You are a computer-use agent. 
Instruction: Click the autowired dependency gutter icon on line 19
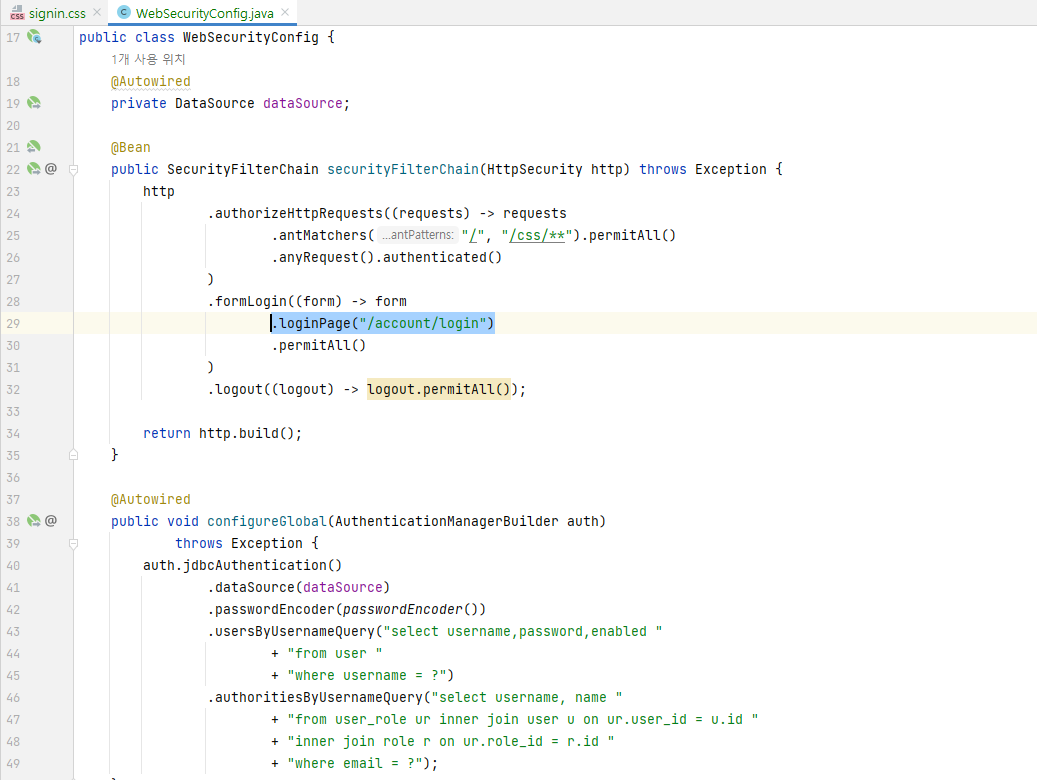pyautogui.click(x=34, y=103)
